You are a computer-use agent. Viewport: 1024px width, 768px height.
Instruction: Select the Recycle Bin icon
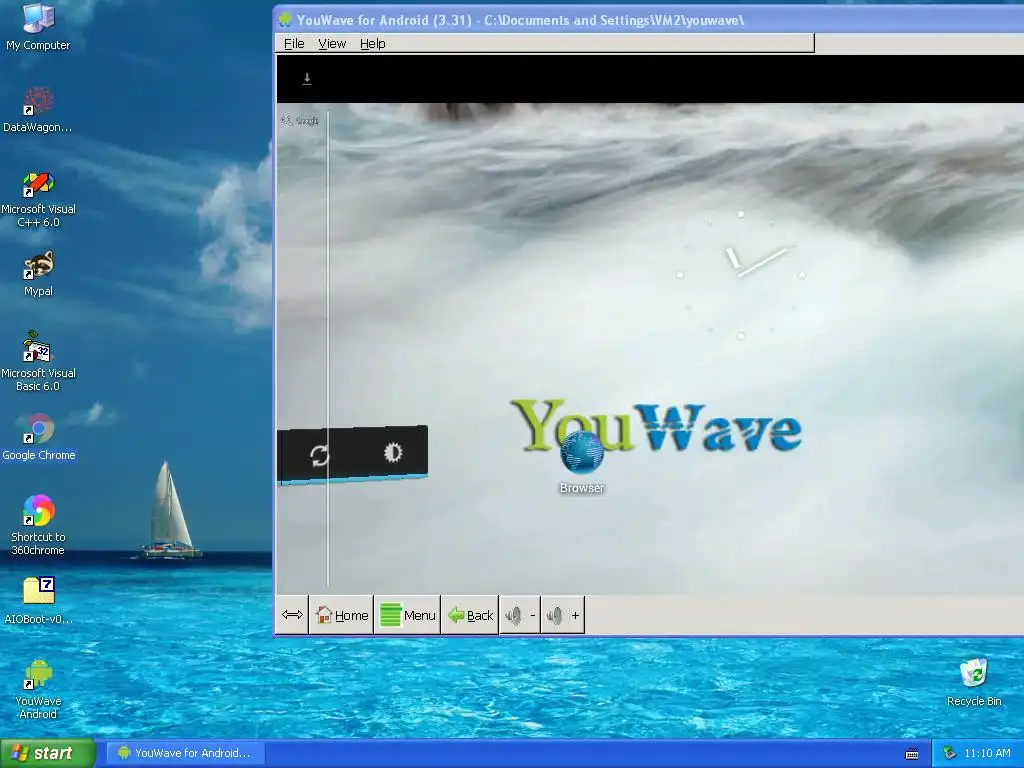coord(974,683)
